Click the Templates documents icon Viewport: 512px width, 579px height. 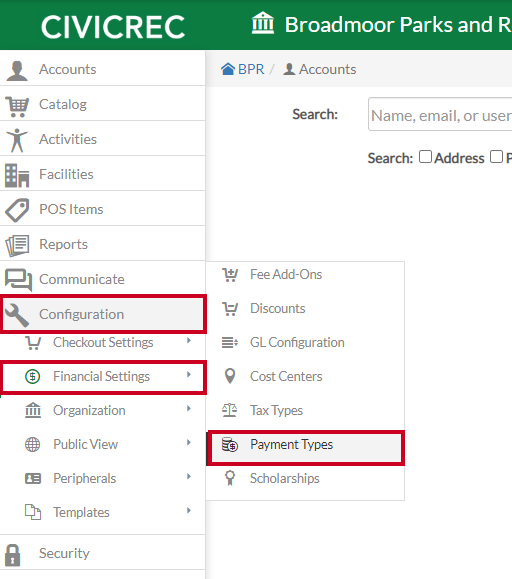[x=33, y=512]
